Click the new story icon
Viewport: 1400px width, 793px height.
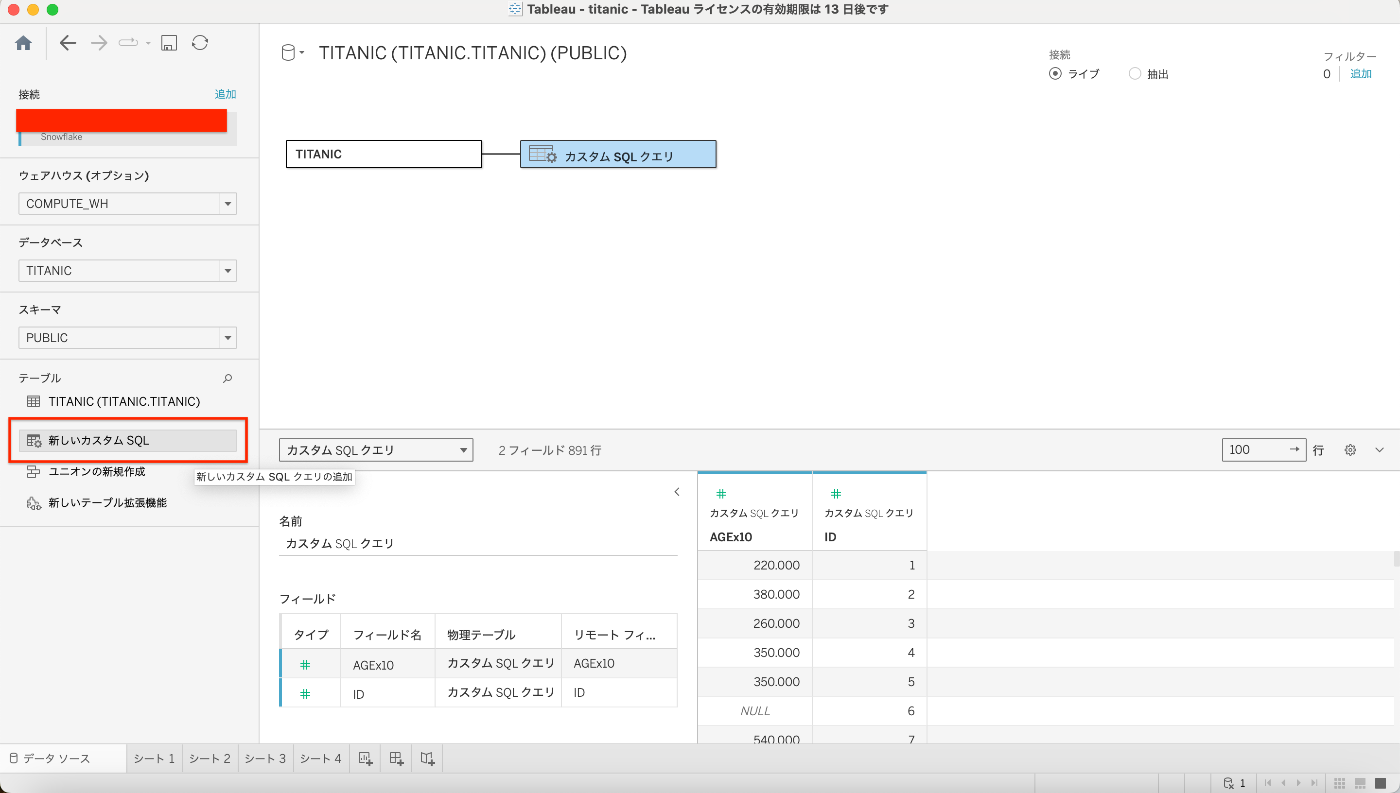pos(427,758)
